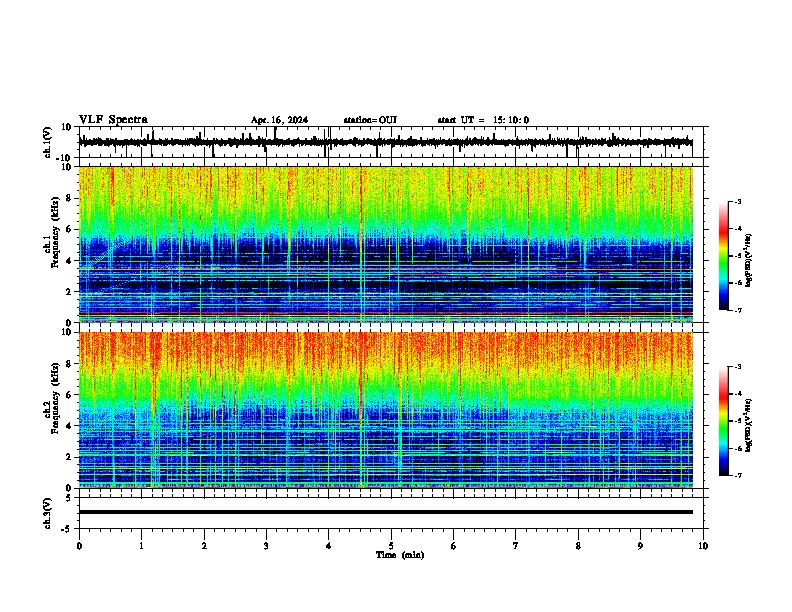Click the "ch.1(V)" waveform axis label
Screen dimensions: 792x612
click(48, 142)
